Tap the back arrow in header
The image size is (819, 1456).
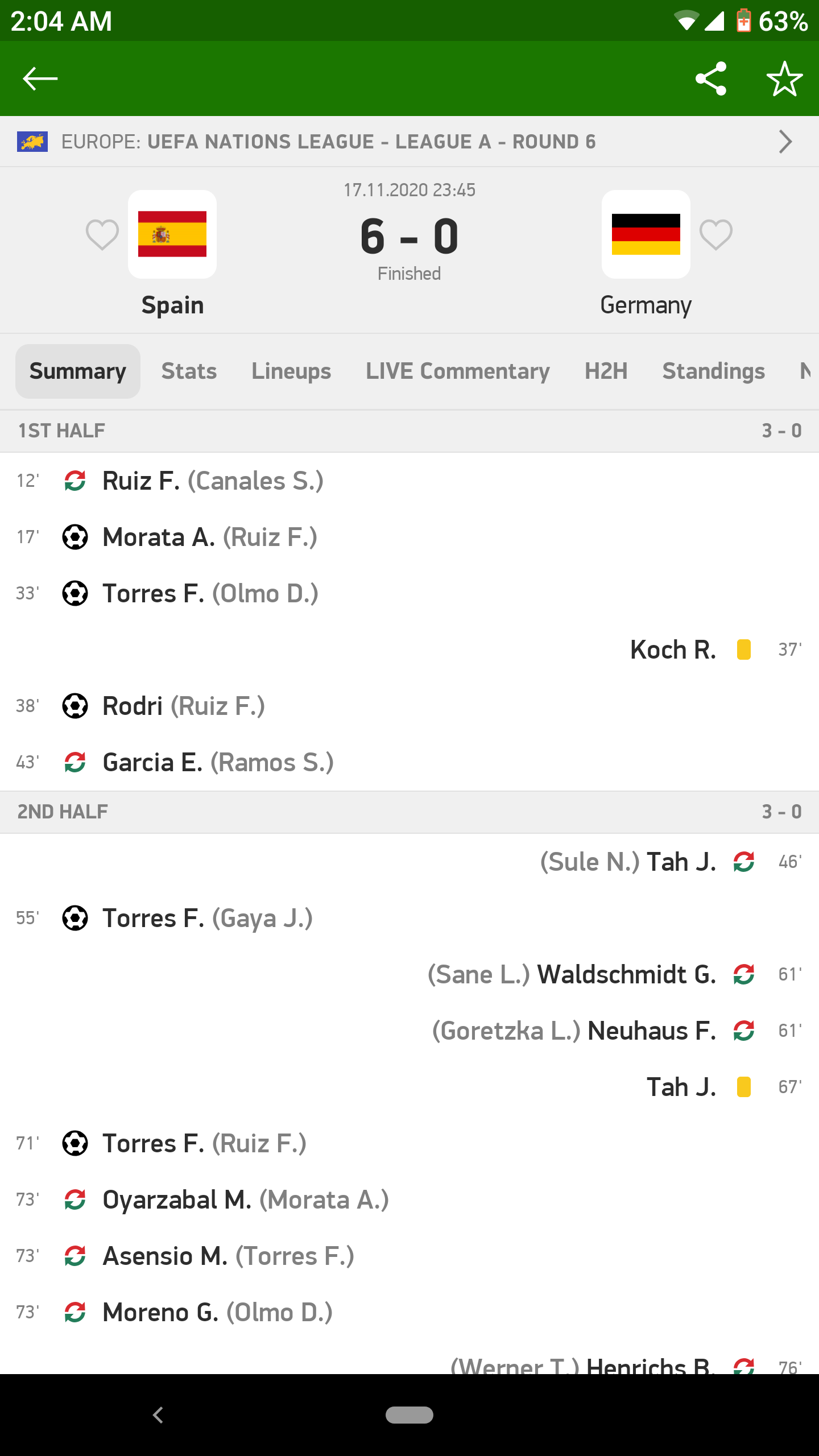pyautogui.click(x=40, y=78)
